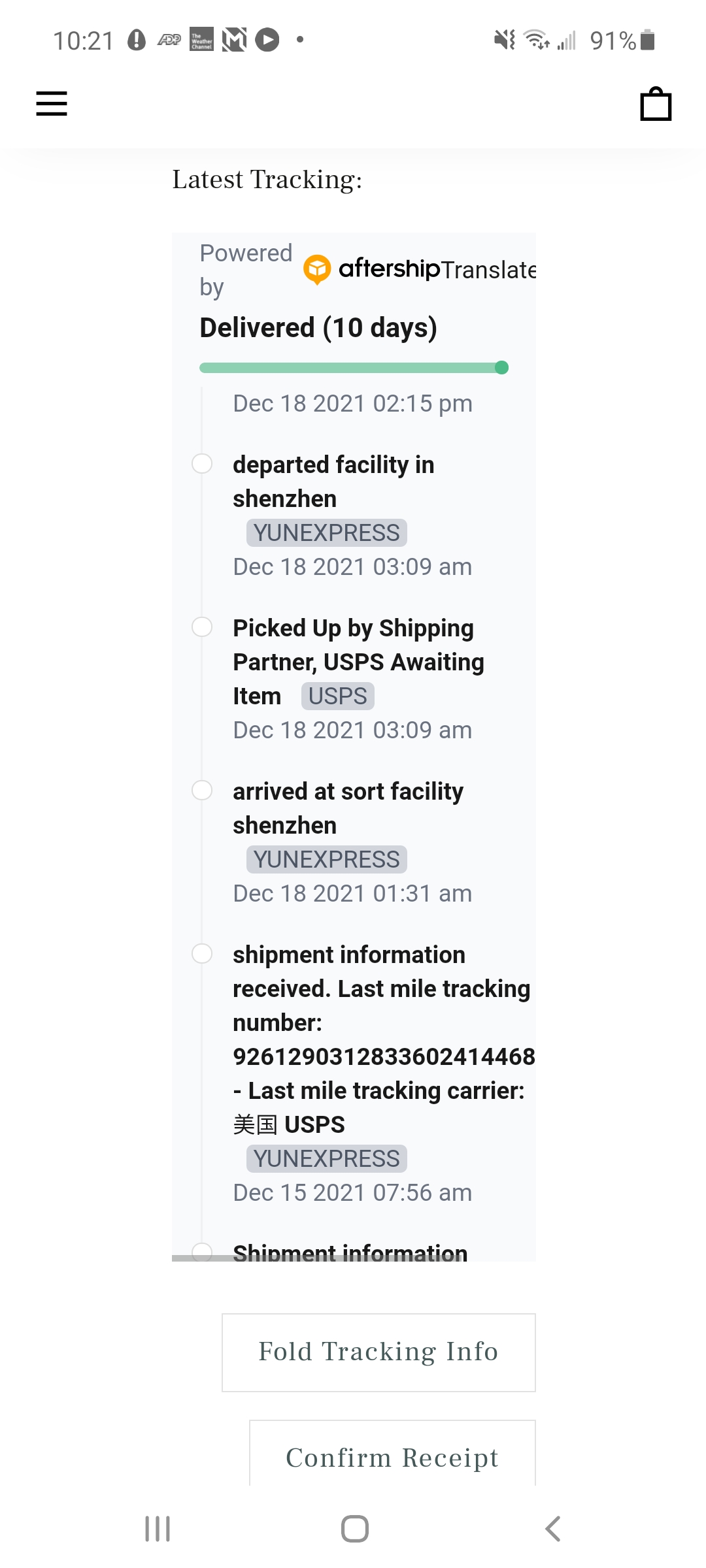This screenshot has height=1568, width=706.
Task: Select the circle marker for Picked Up by Shipping Partner
Action: pos(202,627)
